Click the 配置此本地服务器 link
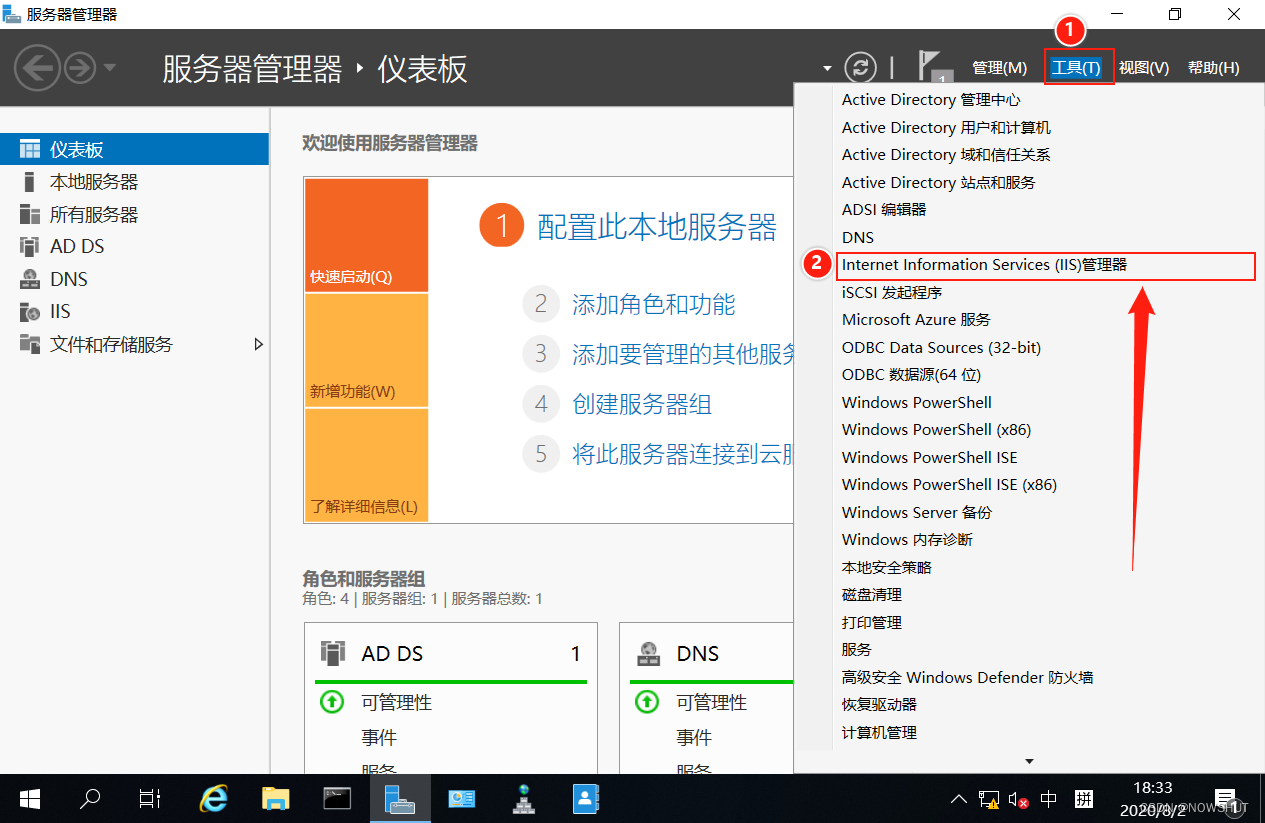 point(657,227)
